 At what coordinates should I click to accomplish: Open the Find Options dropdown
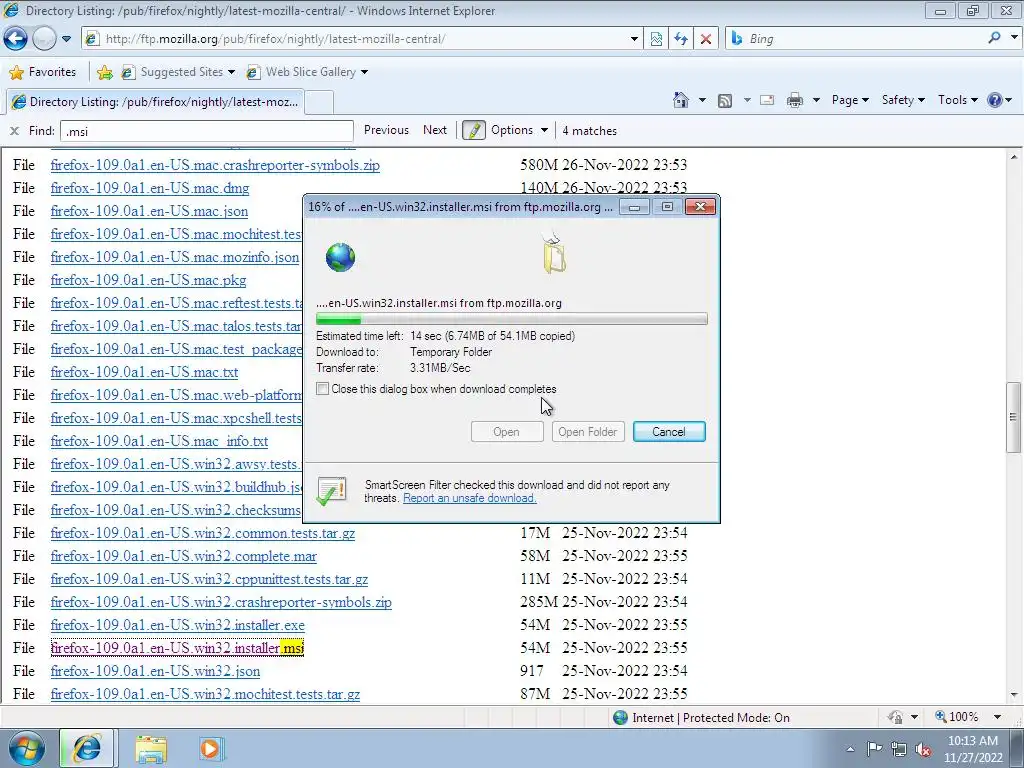[x=519, y=130]
